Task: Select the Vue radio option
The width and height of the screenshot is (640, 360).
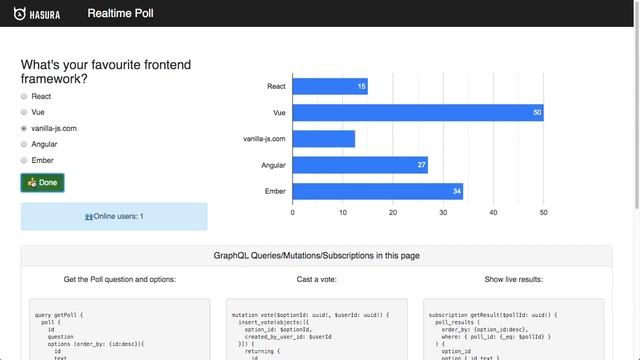Action: coord(24,112)
